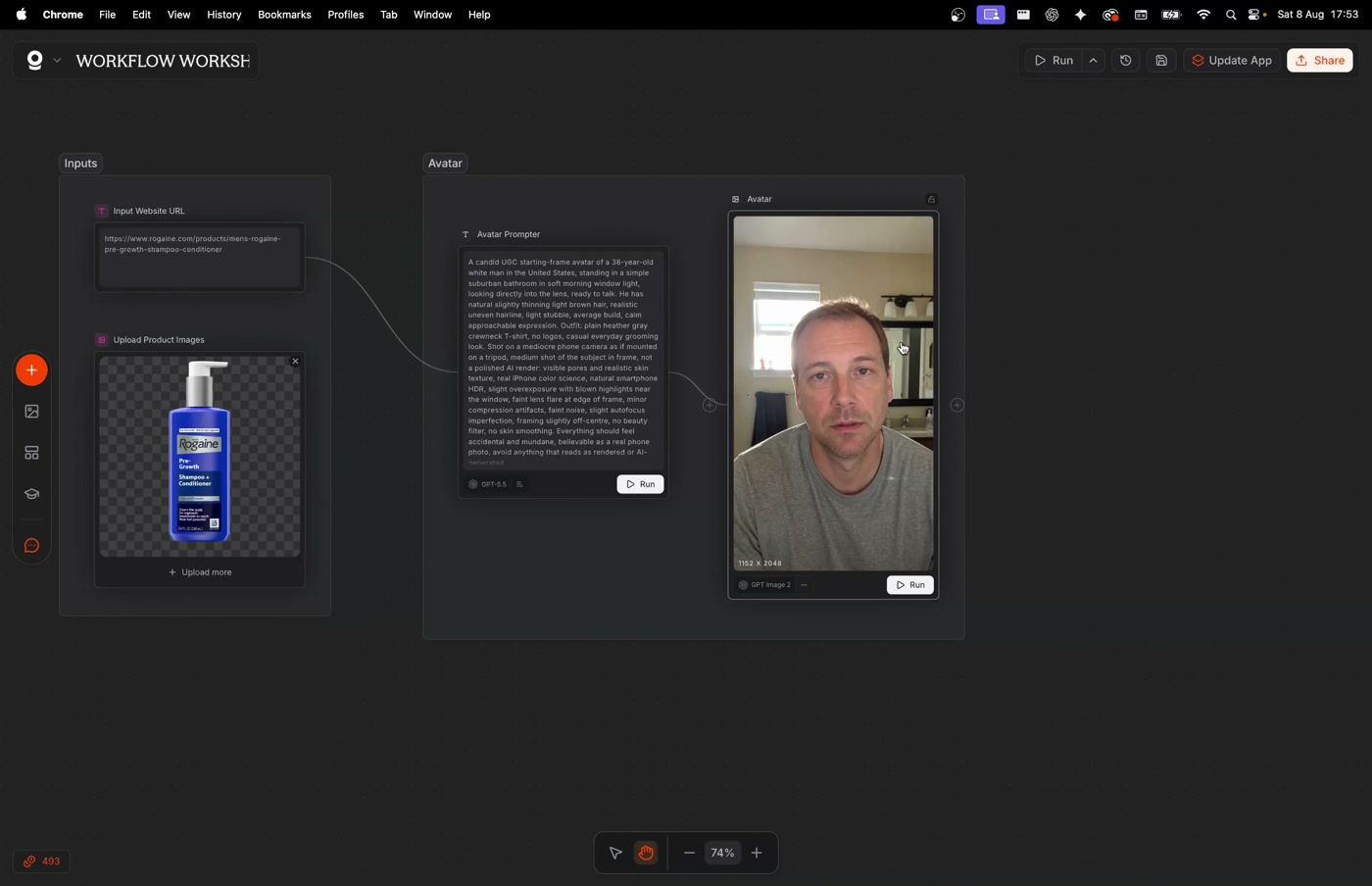The height and width of the screenshot is (886, 1372).
Task: Click the plus connector left of Avatar node
Action: coord(710,405)
